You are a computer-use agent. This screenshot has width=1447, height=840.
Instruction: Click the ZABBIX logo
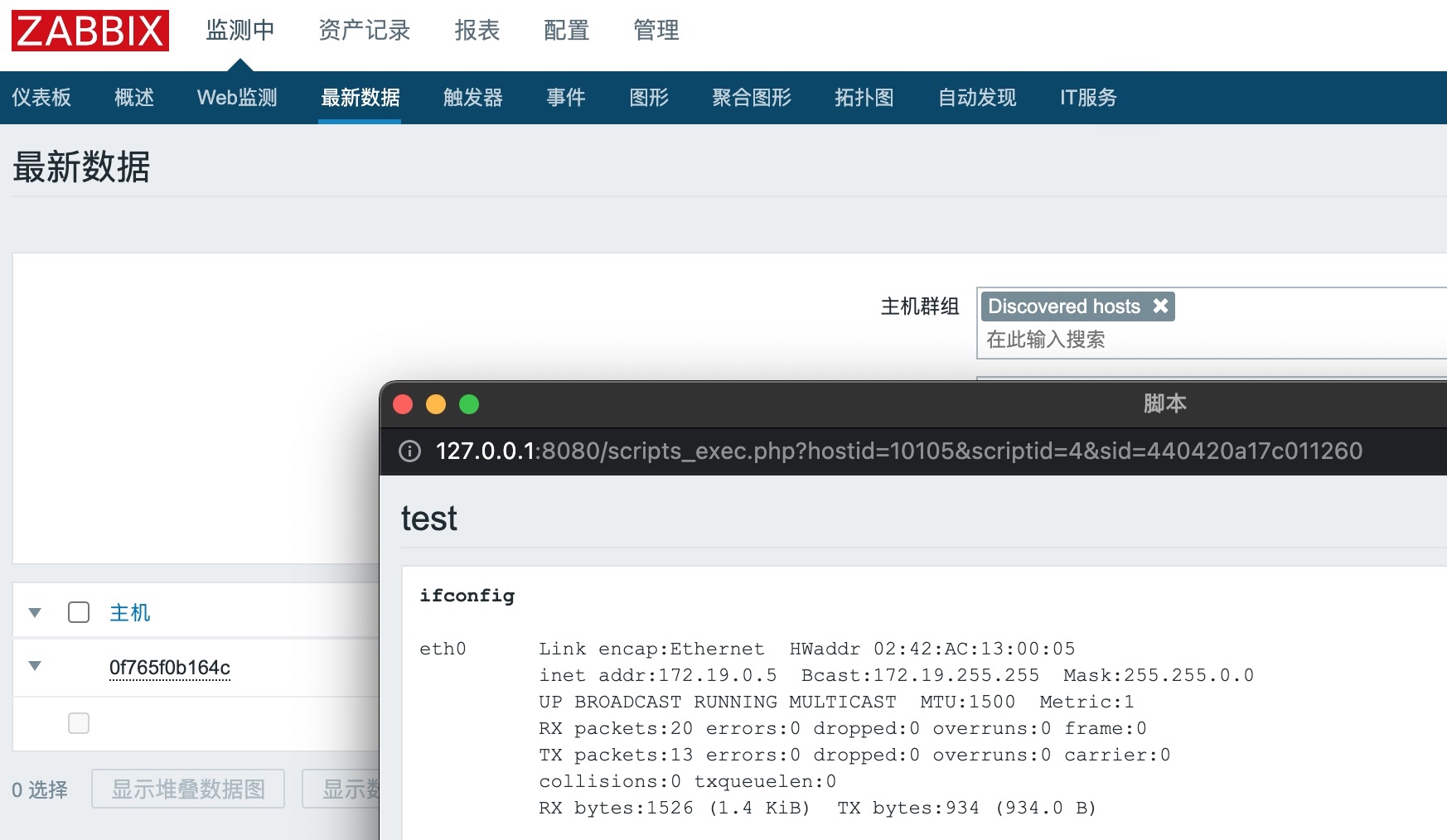(x=90, y=31)
